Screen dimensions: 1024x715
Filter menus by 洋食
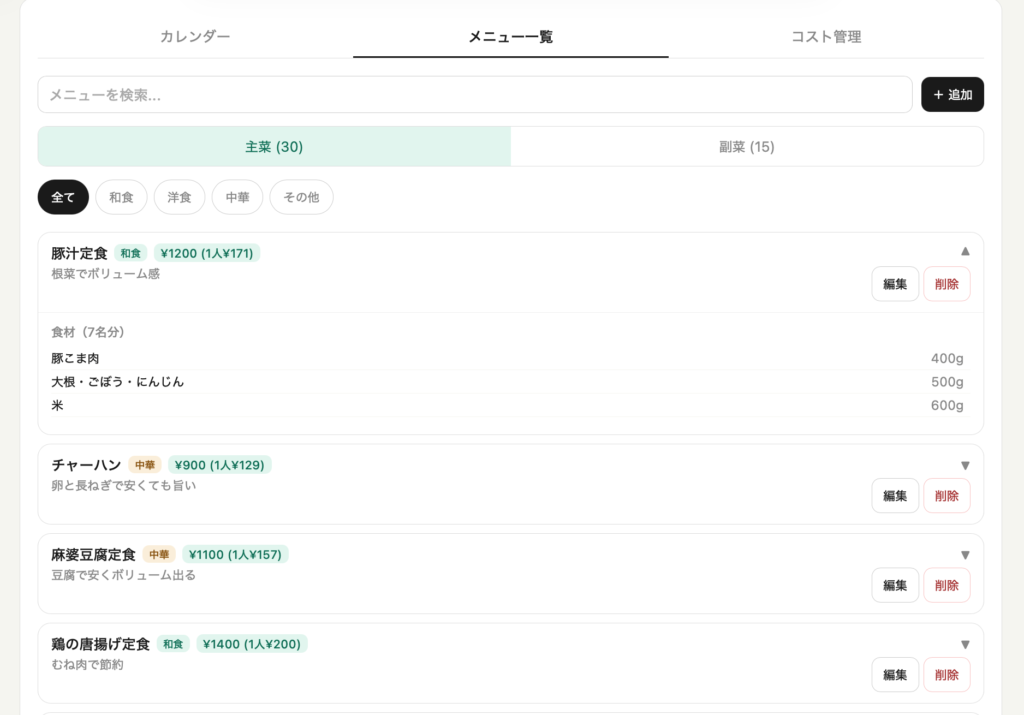point(179,197)
